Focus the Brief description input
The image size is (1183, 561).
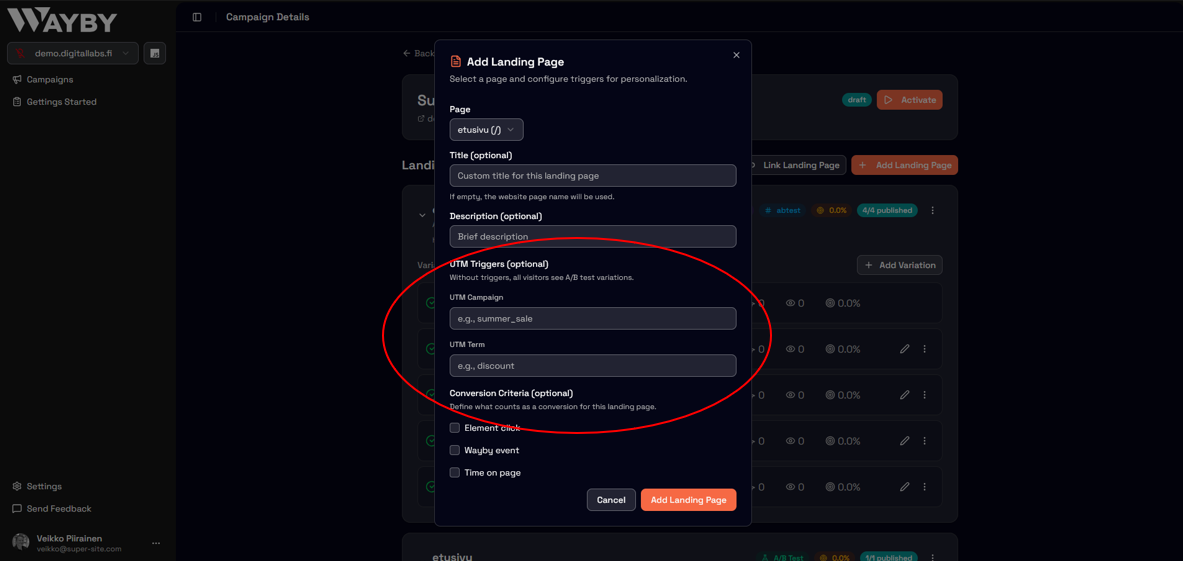pos(593,237)
